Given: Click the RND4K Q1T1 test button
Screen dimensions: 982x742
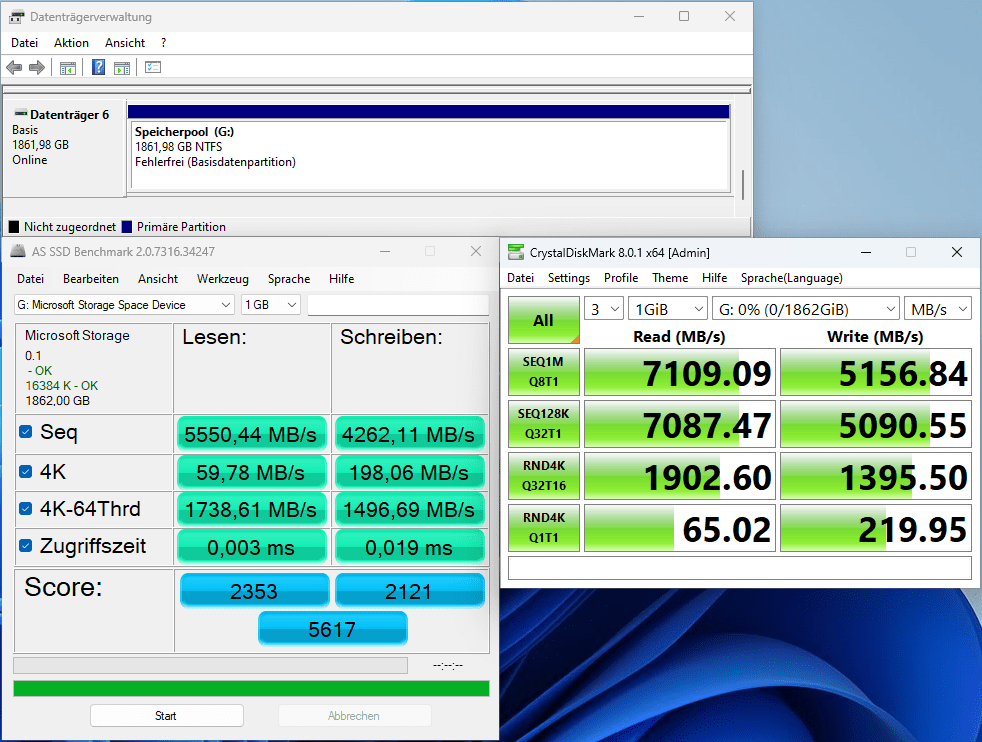Looking at the screenshot, I should point(544,528).
